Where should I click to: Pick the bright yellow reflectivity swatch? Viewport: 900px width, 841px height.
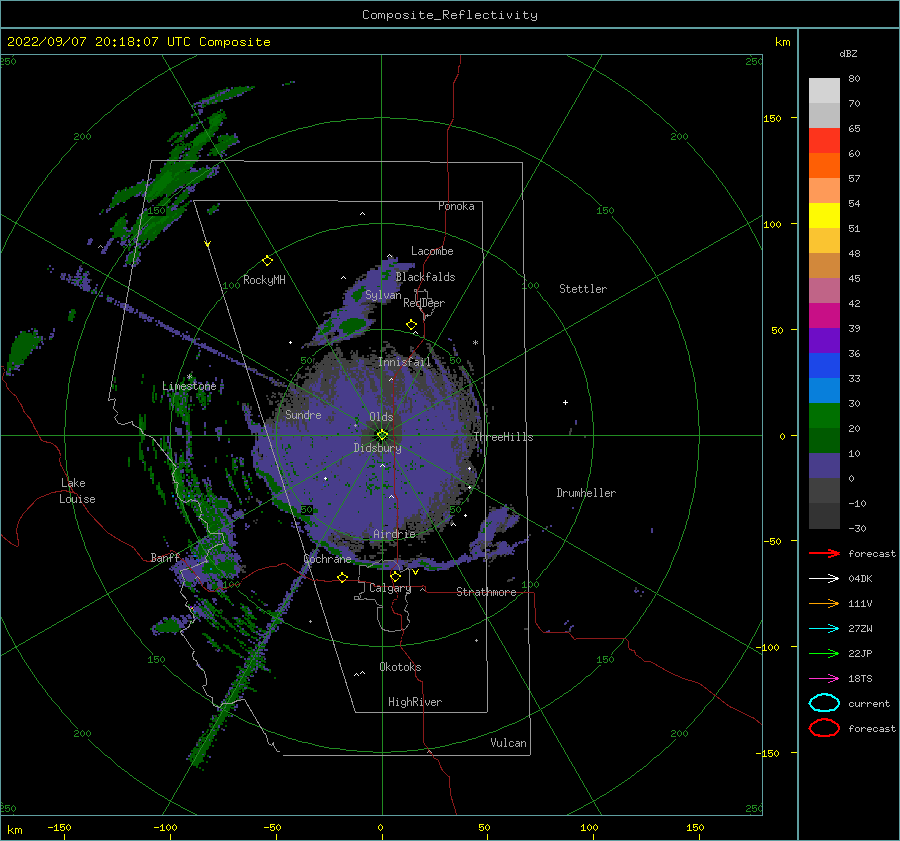(824, 216)
